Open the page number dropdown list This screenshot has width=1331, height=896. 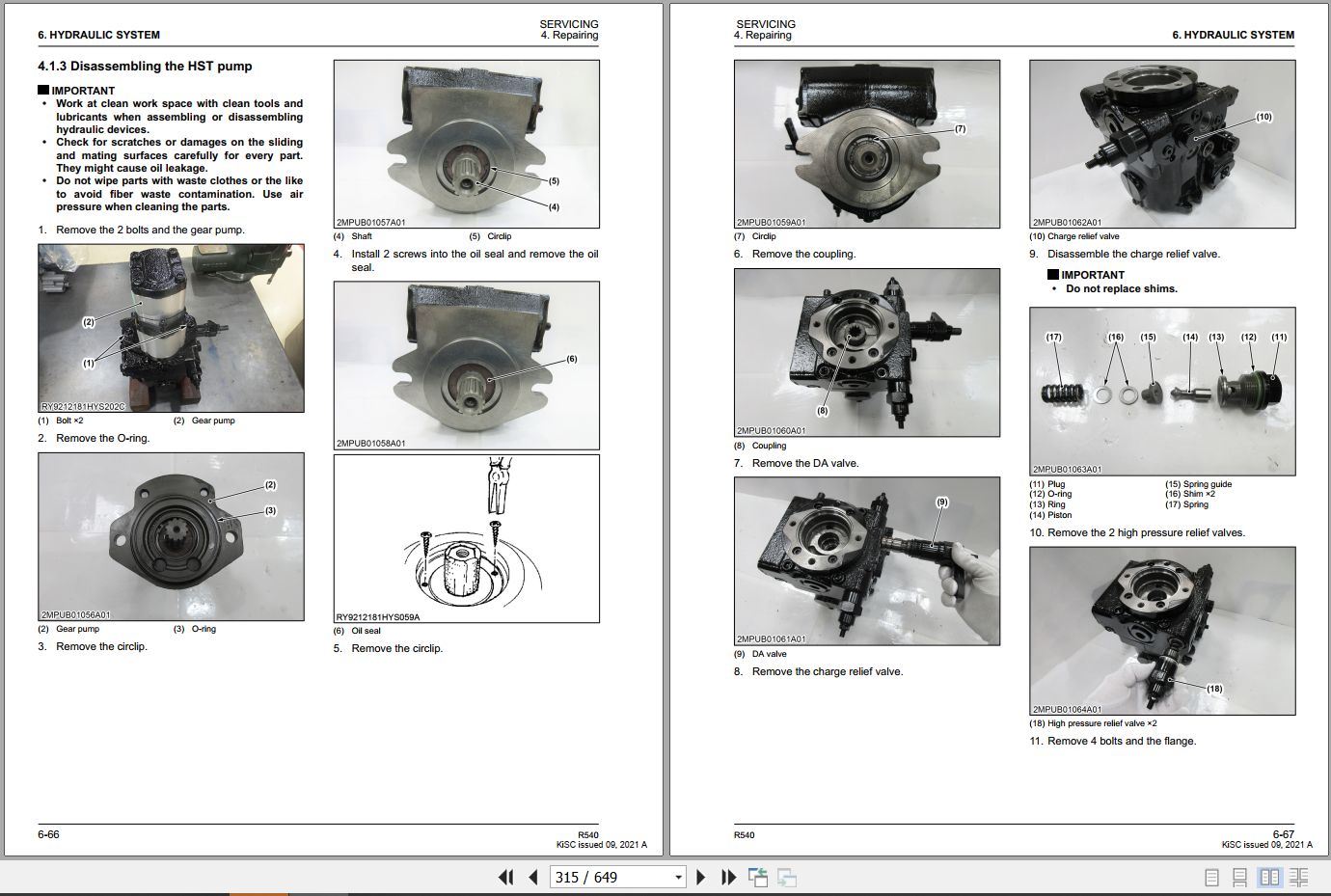click(675, 877)
